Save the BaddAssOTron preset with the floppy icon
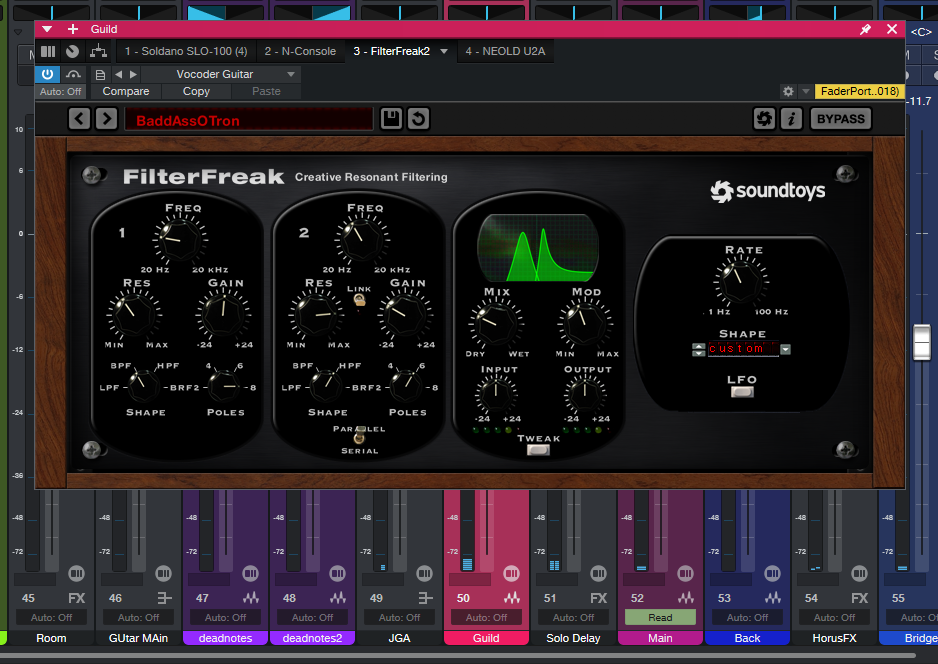This screenshot has height=664, width=938. pos(391,118)
